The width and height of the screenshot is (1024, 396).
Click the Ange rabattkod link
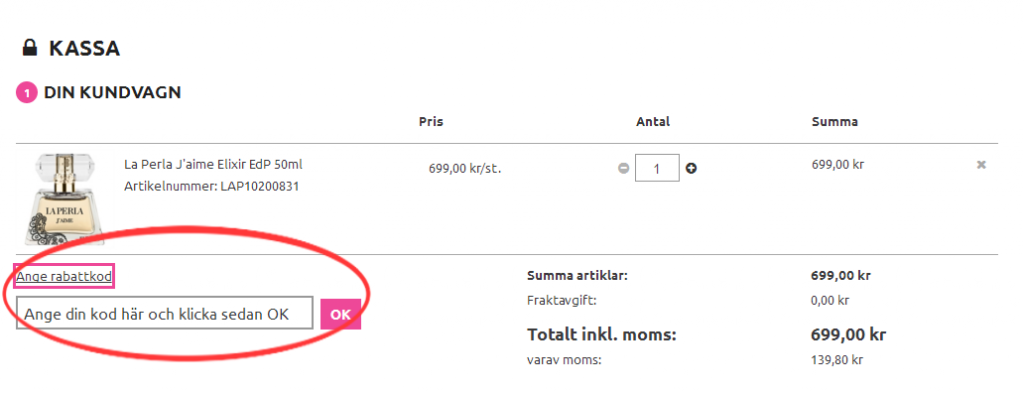point(63,276)
